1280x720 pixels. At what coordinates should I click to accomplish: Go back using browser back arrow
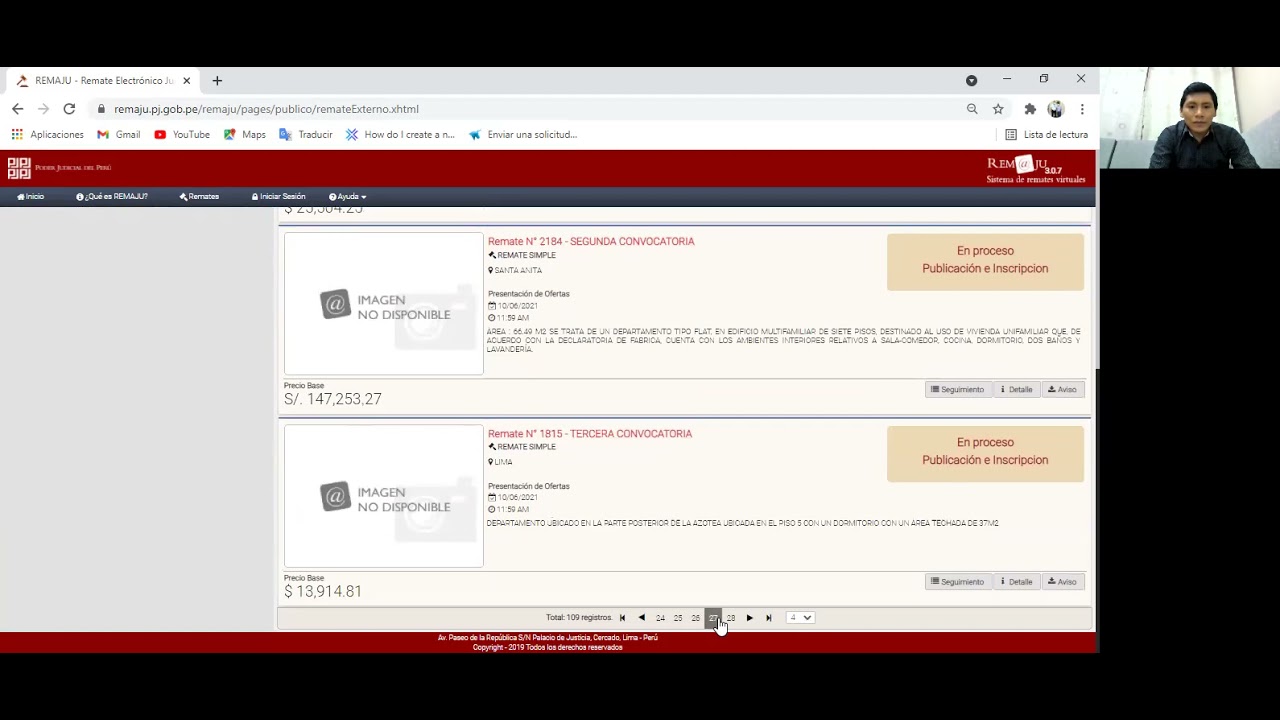tap(18, 109)
